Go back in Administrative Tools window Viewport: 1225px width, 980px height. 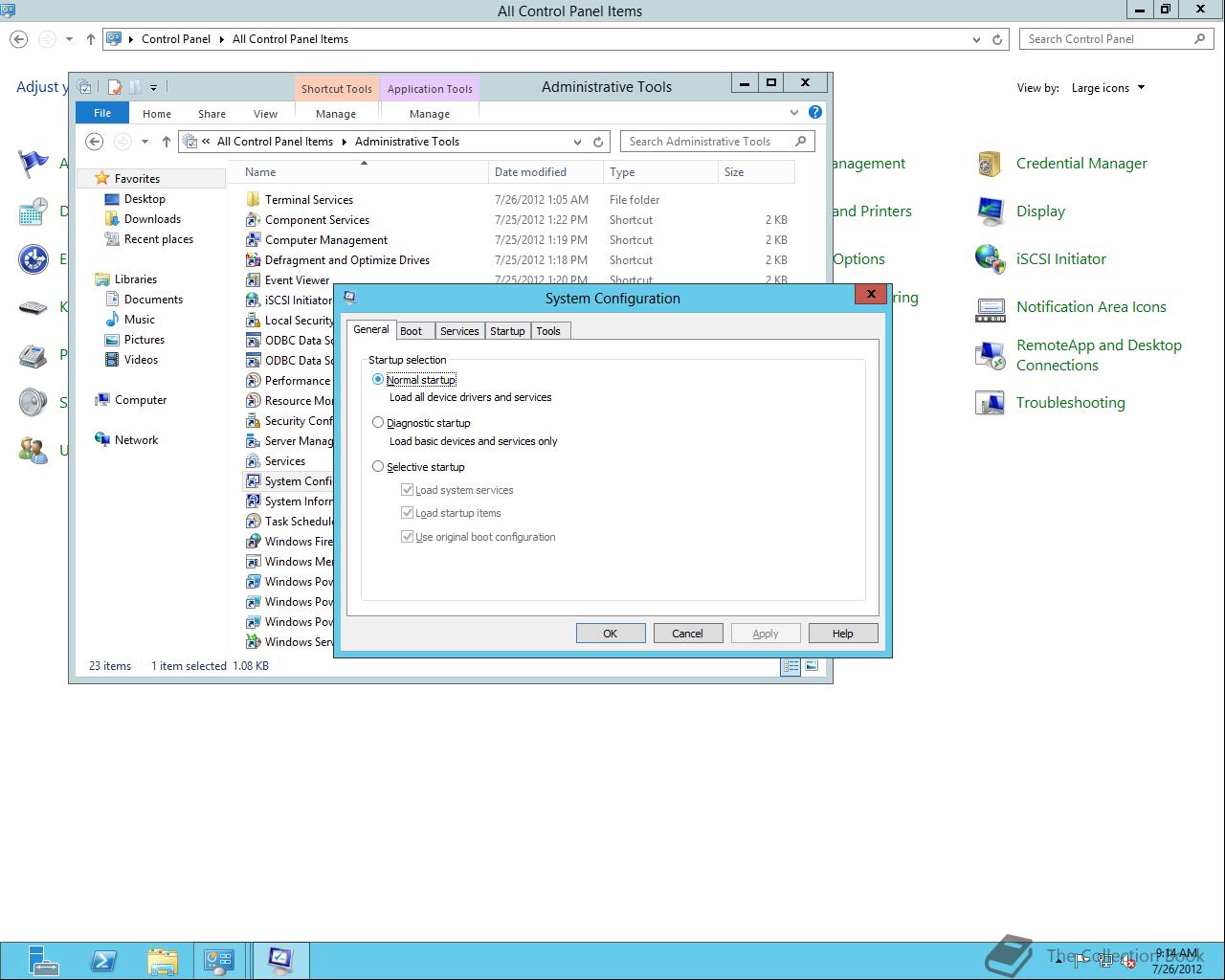(94, 142)
